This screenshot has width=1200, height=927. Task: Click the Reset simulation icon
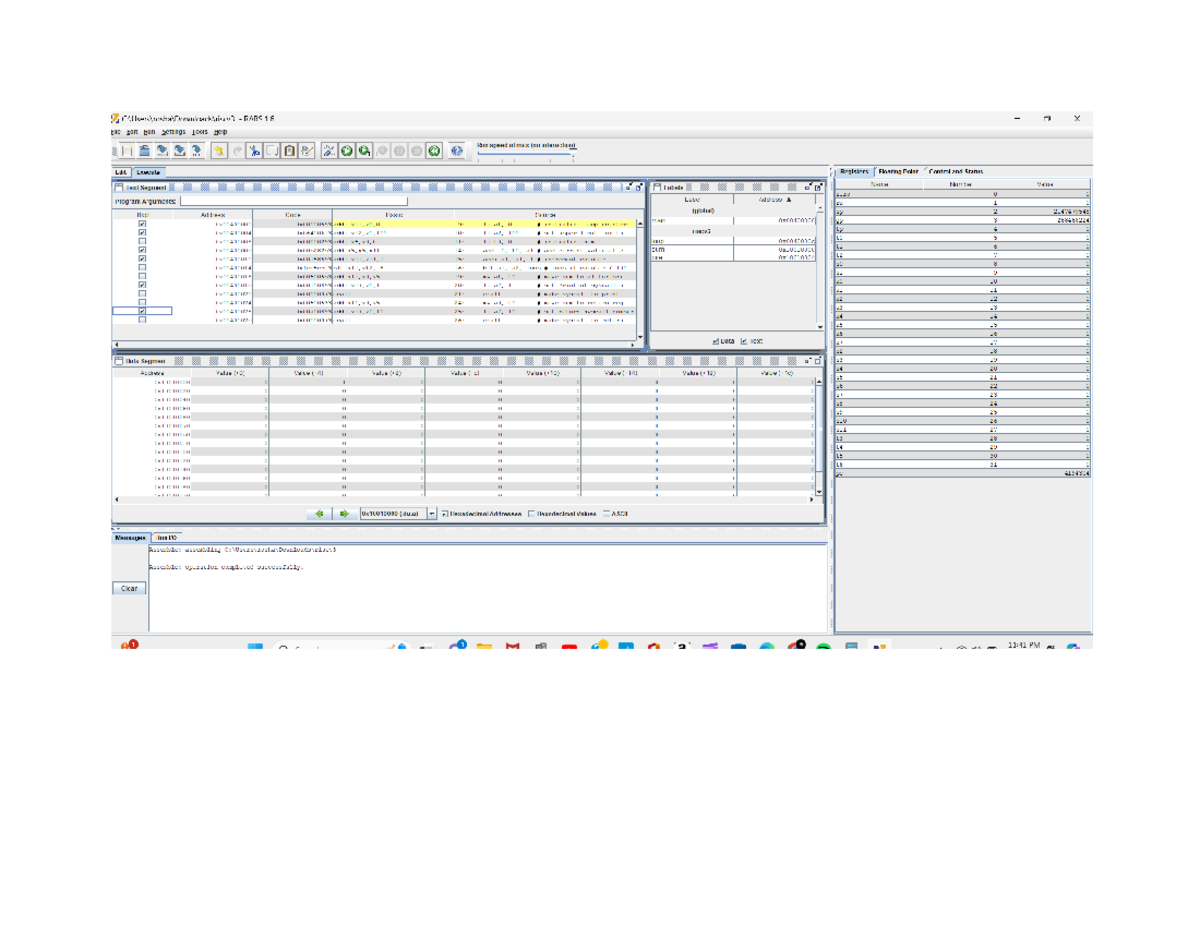pos(432,150)
